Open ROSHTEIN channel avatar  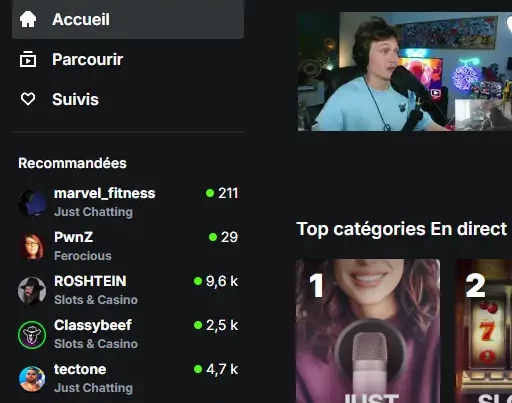[32, 291]
